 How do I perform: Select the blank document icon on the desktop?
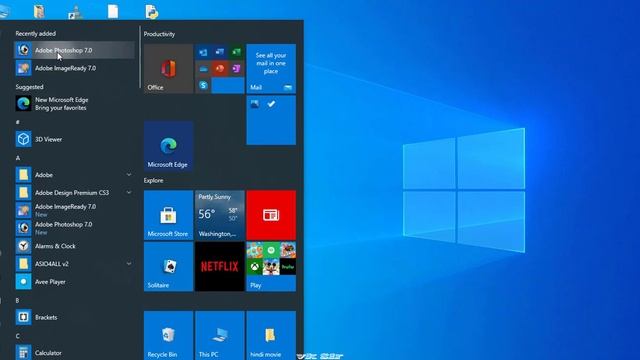pyautogui.click(x=113, y=11)
